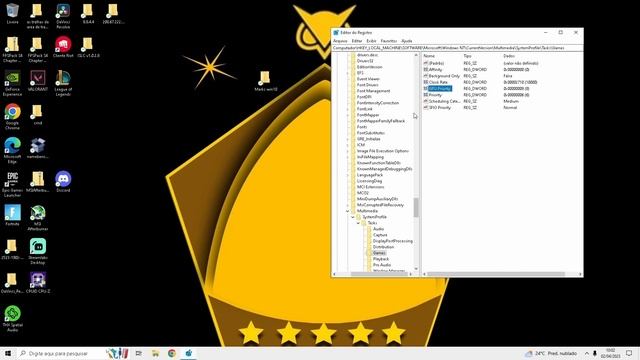Select the Background Only value

tap(444, 76)
